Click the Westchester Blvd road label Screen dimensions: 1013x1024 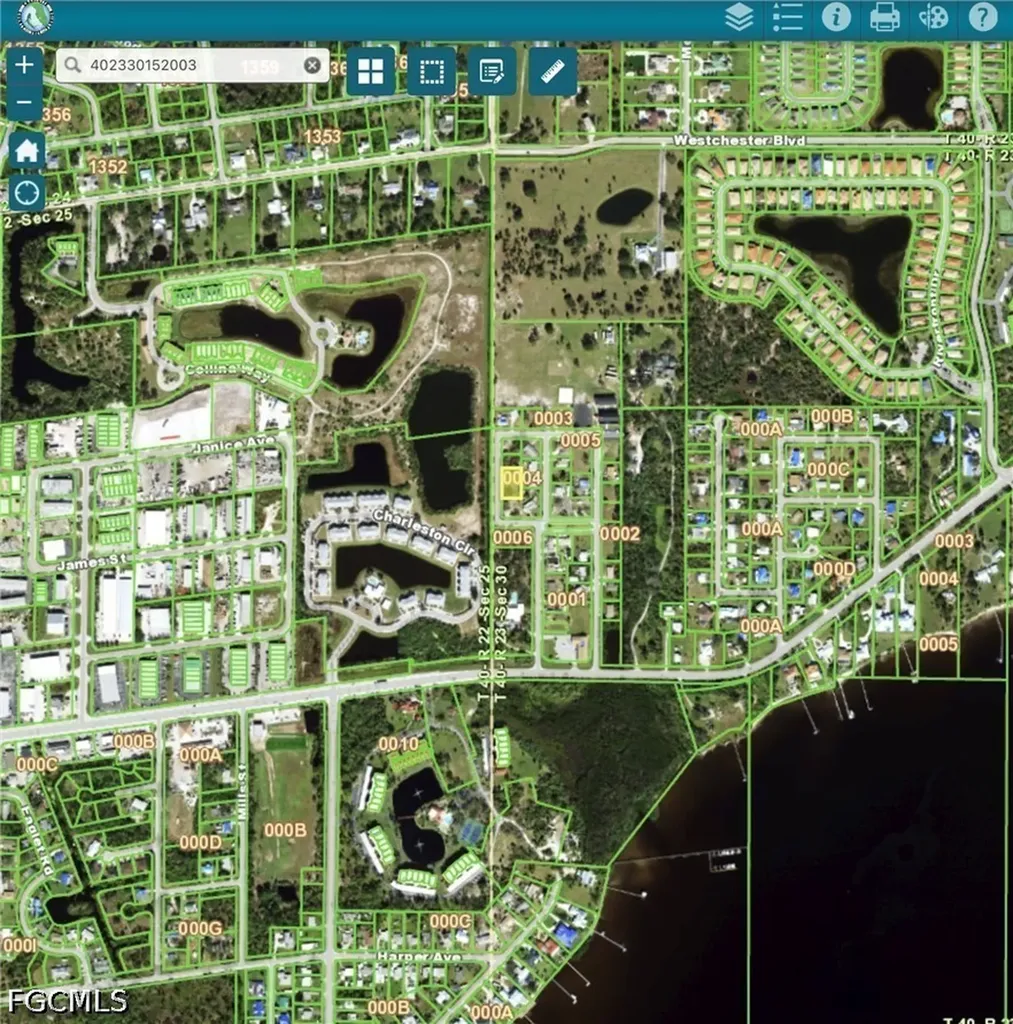point(739,140)
